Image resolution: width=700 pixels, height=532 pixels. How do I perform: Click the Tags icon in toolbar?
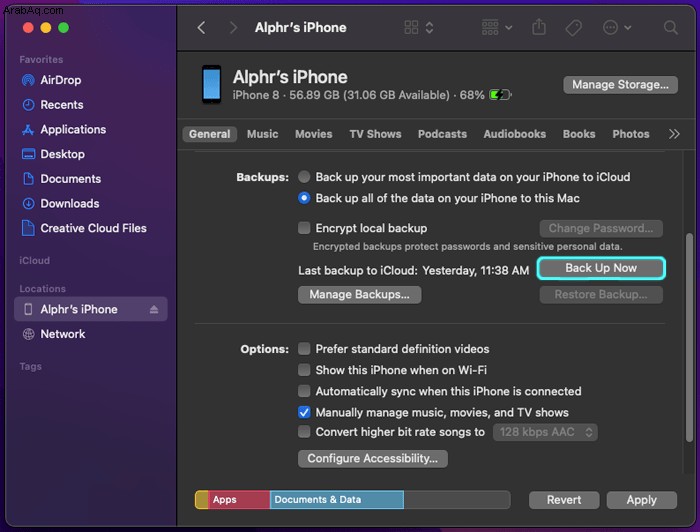(x=575, y=28)
